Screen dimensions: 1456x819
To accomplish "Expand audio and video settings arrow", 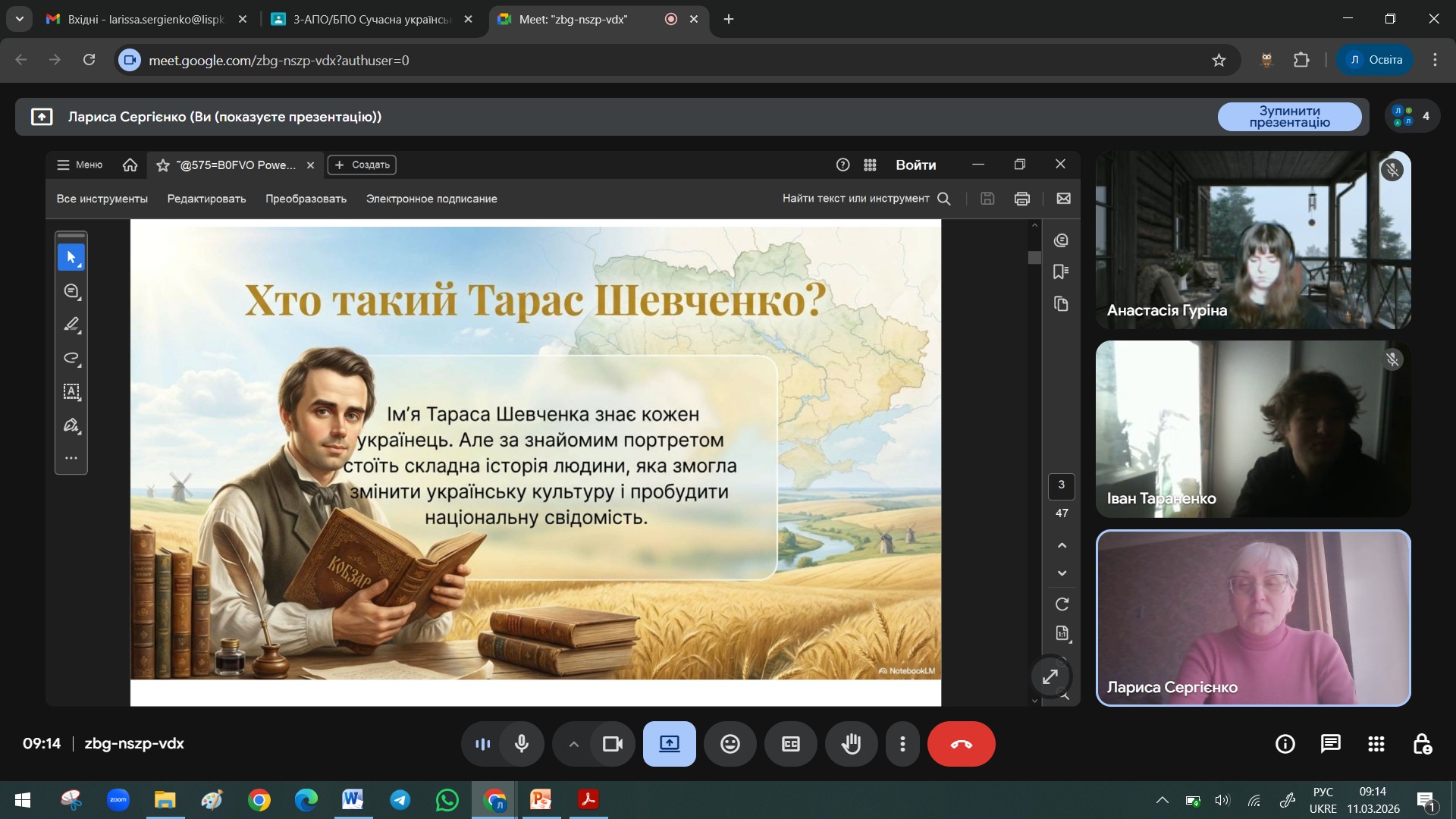I will (x=574, y=744).
